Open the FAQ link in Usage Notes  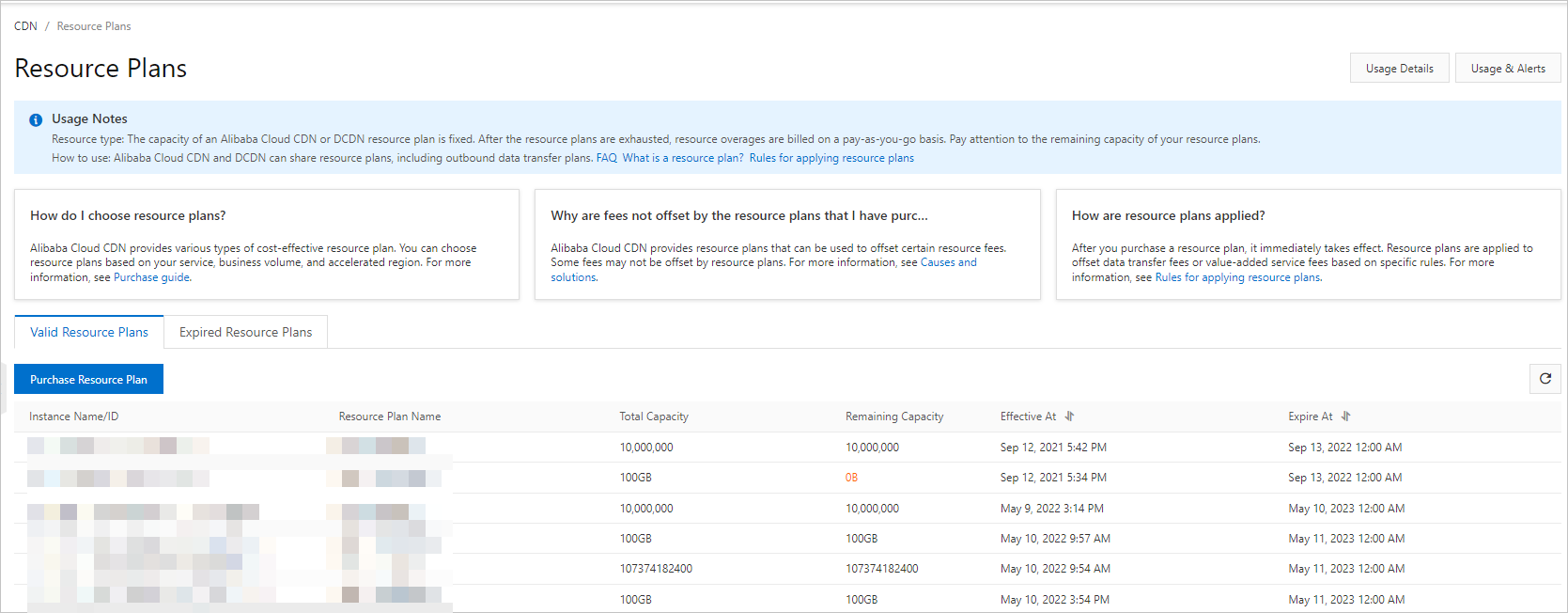(606, 158)
